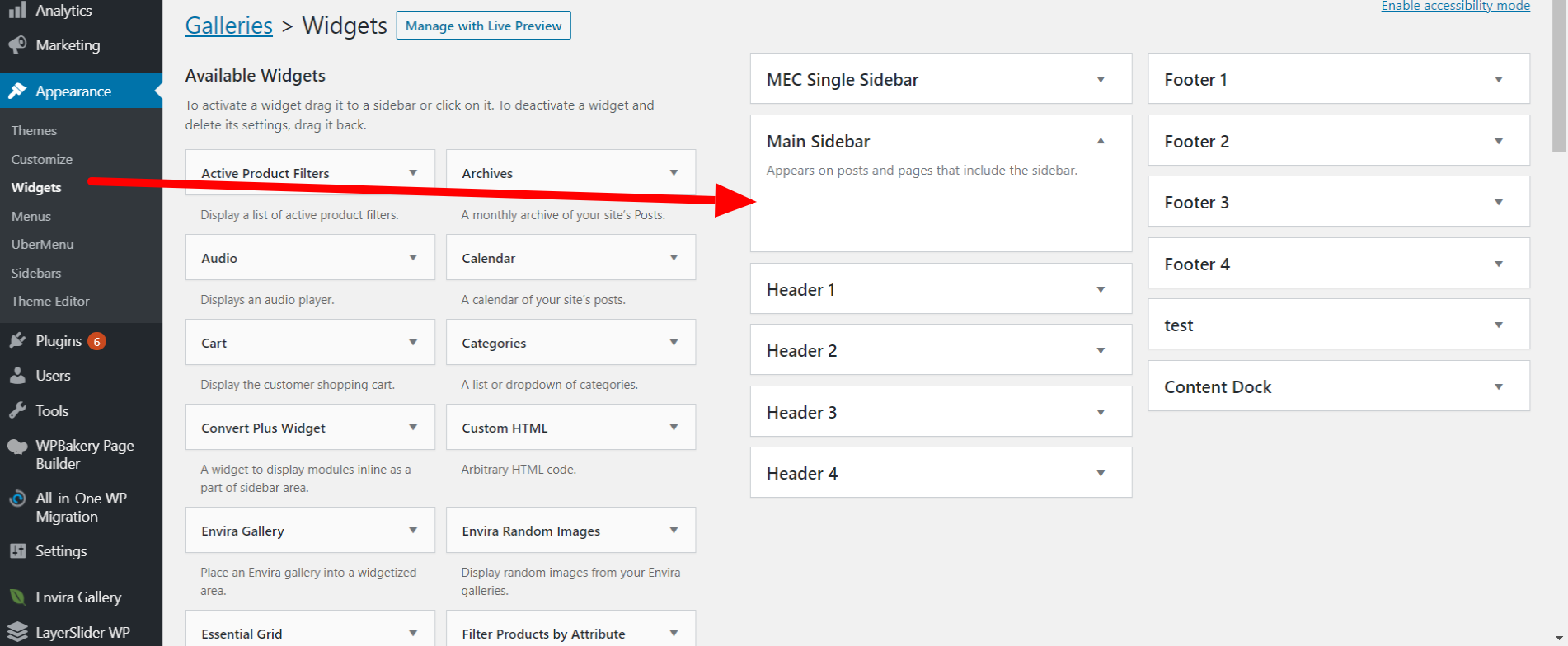Screen dimensions: 1568x646
Task: Open the Sidebars submenu item
Action: [36, 273]
